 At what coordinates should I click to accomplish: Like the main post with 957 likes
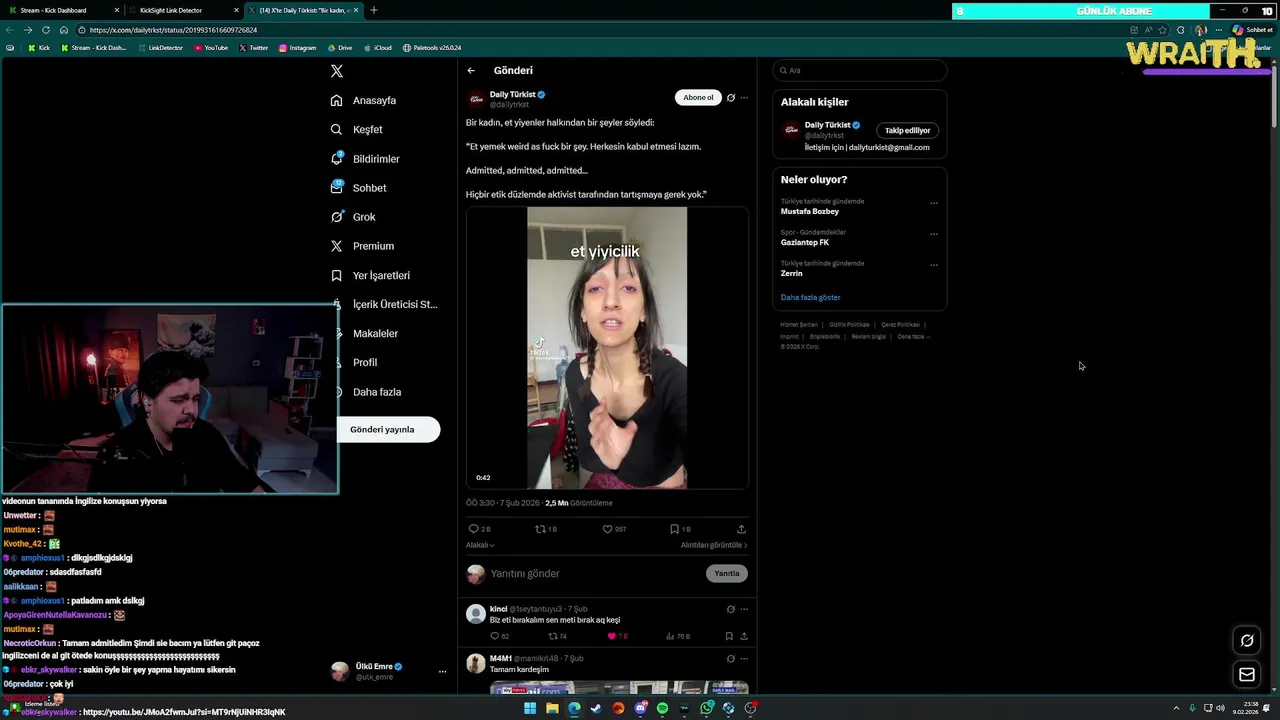[x=607, y=529]
